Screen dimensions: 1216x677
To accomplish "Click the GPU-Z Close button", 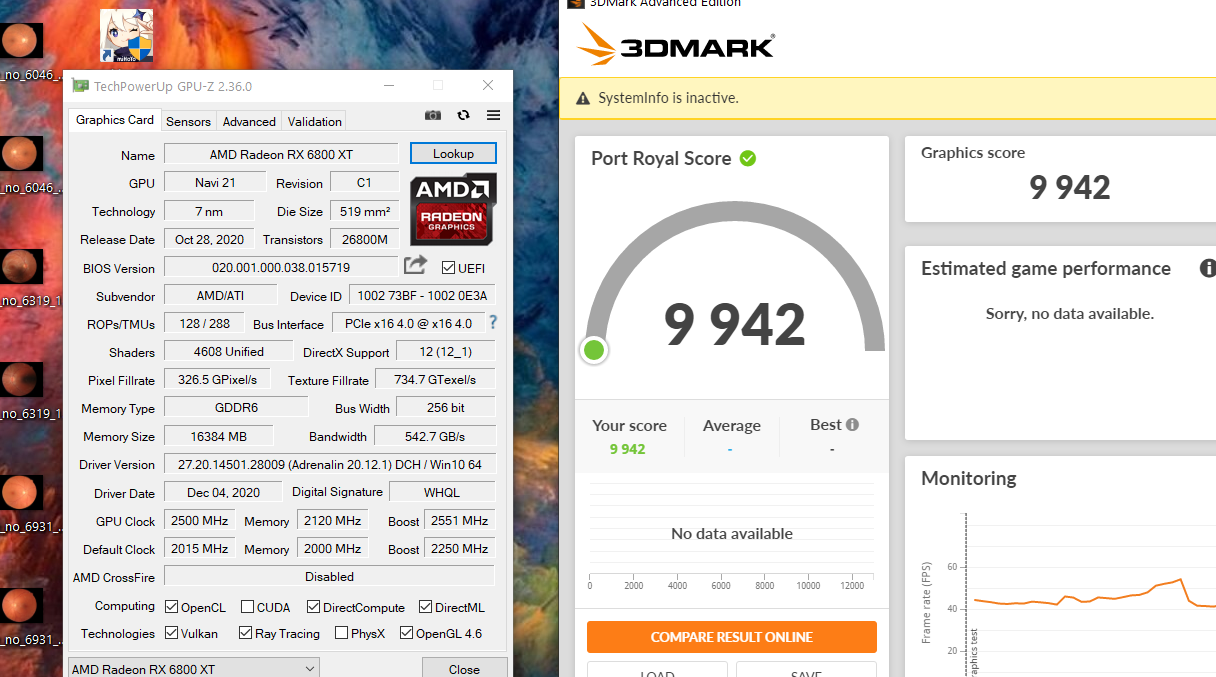I will [464, 668].
